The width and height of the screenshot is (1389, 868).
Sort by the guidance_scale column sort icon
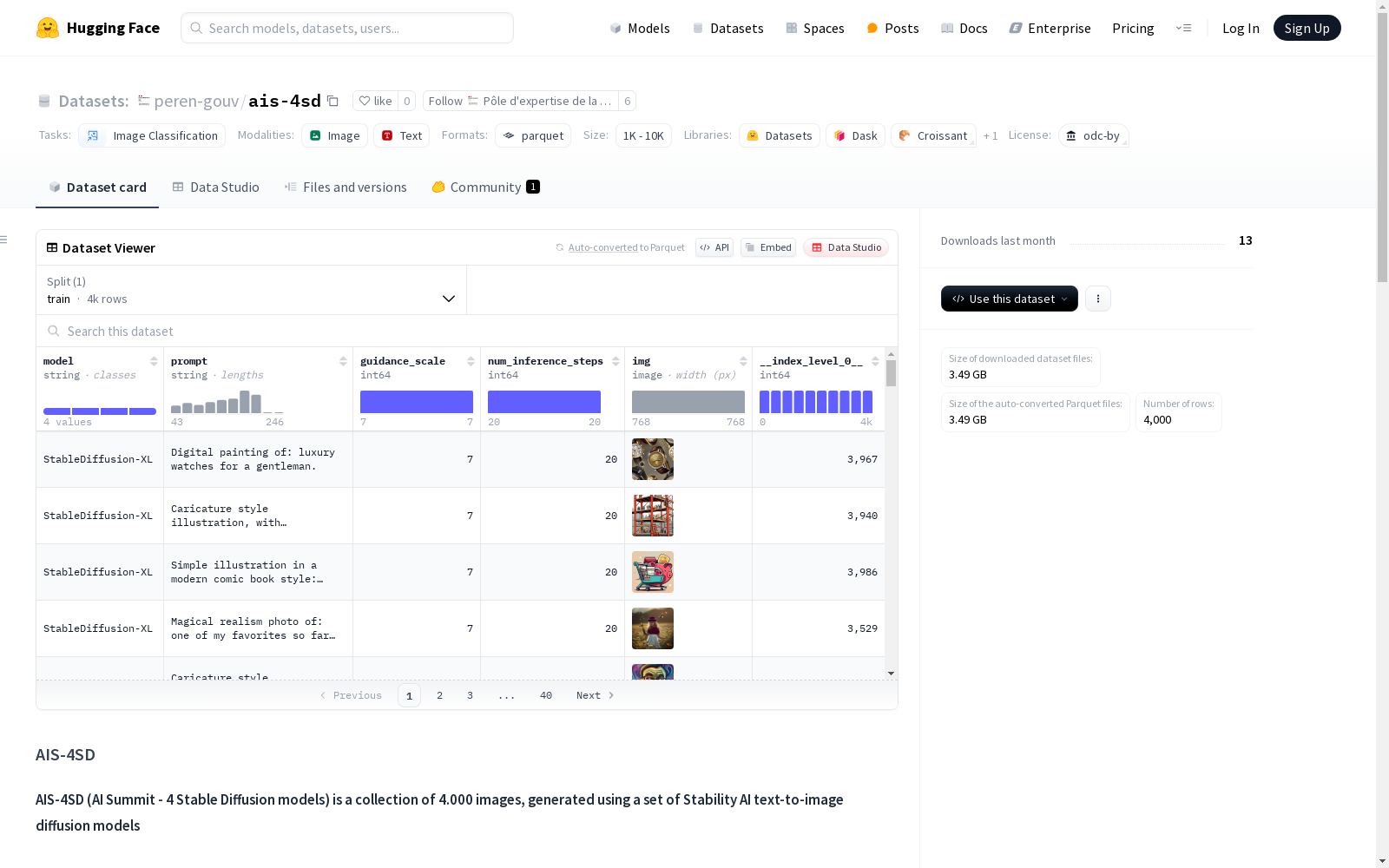[471, 361]
